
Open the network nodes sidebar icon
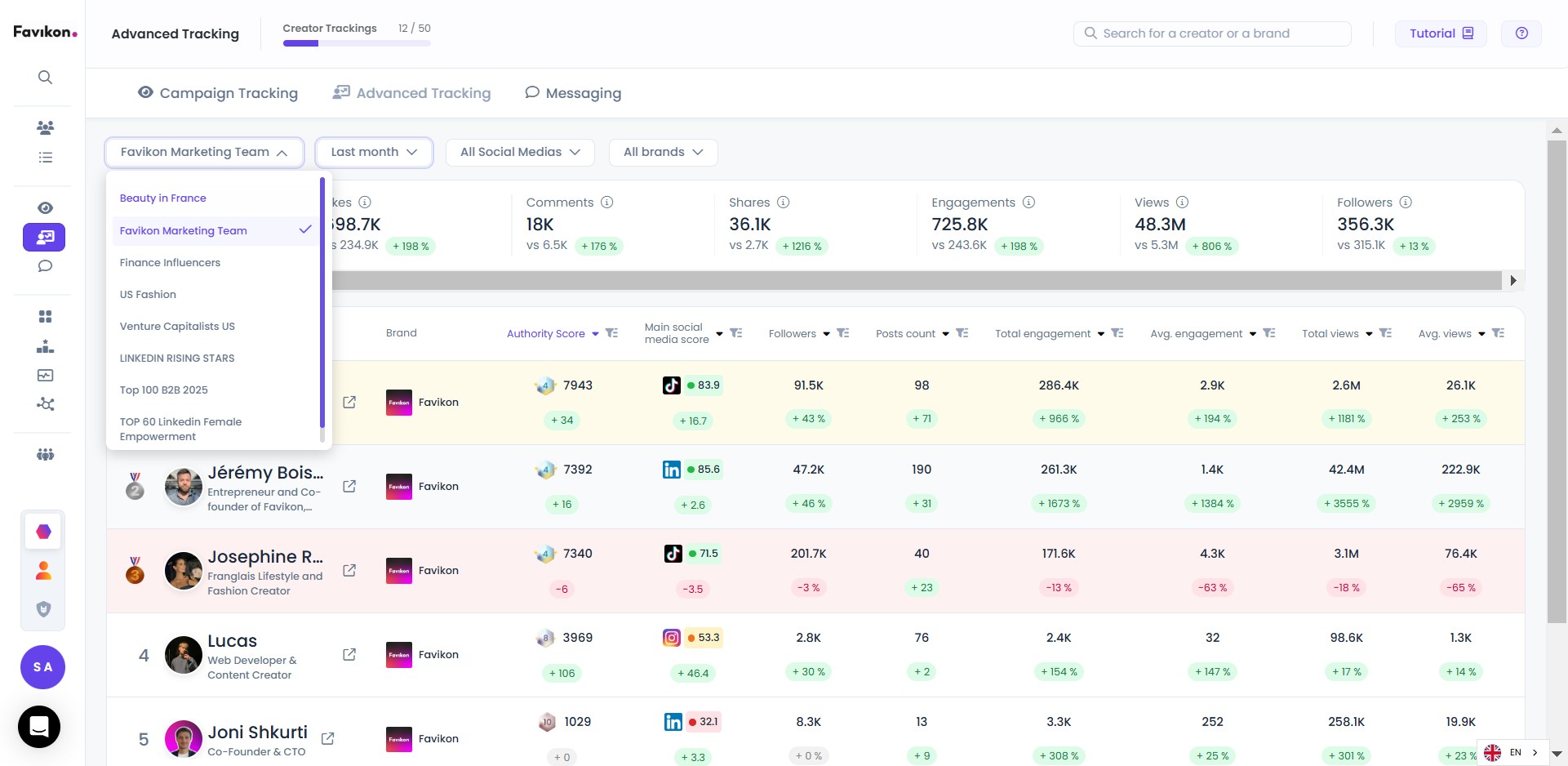pyautogui.click(x=45, y=404)
